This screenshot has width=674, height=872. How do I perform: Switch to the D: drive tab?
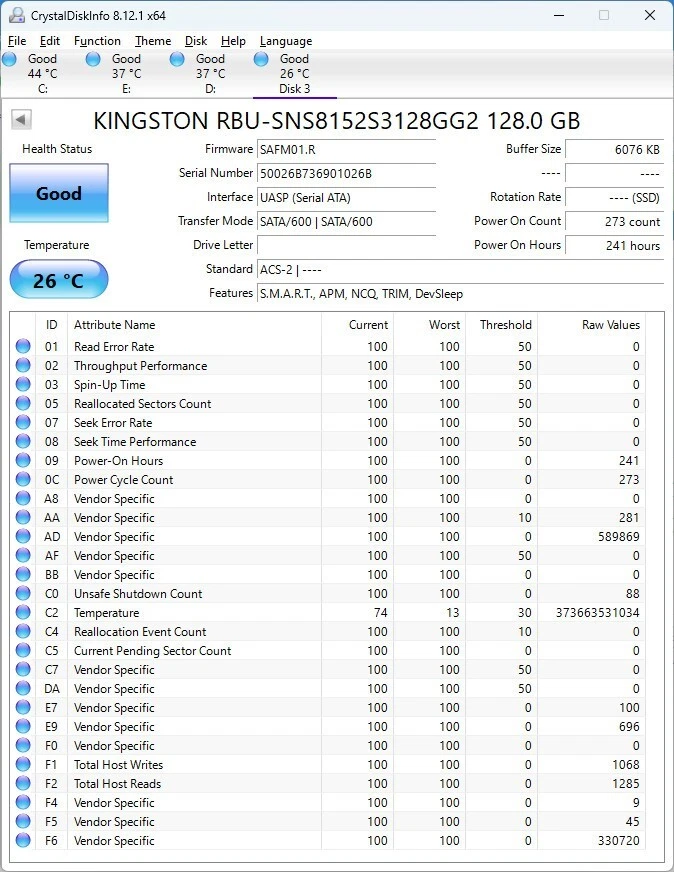tap(211, 73)
